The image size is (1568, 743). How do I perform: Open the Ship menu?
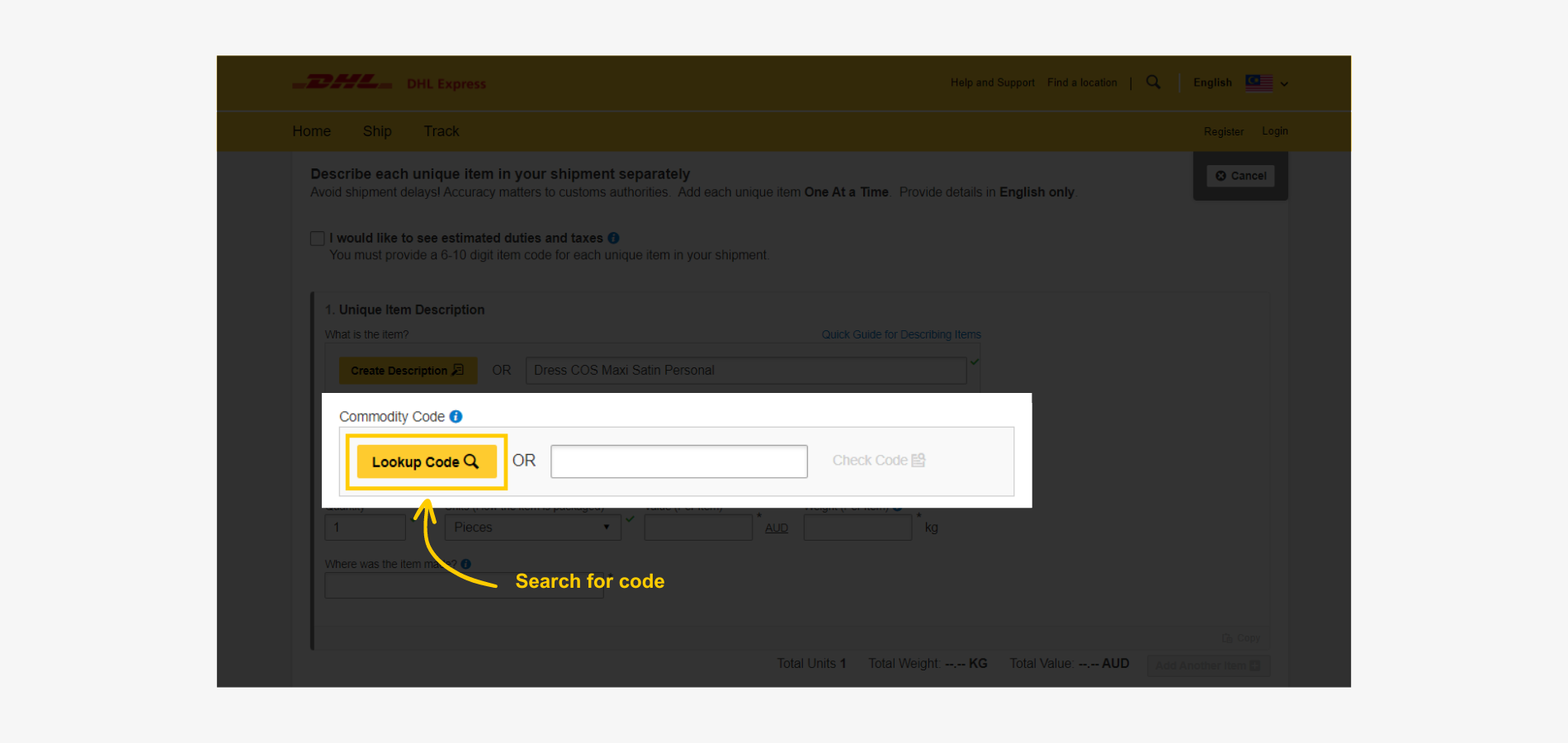click(x=377, y=131)
